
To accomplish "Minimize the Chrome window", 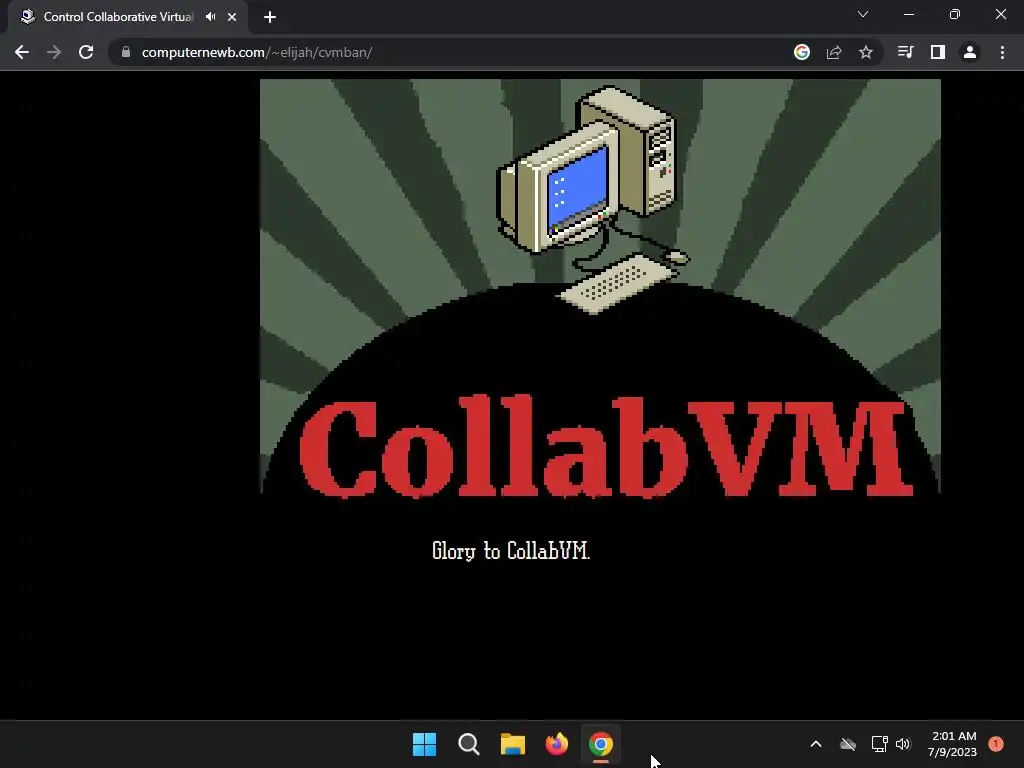I will point(909,14).
